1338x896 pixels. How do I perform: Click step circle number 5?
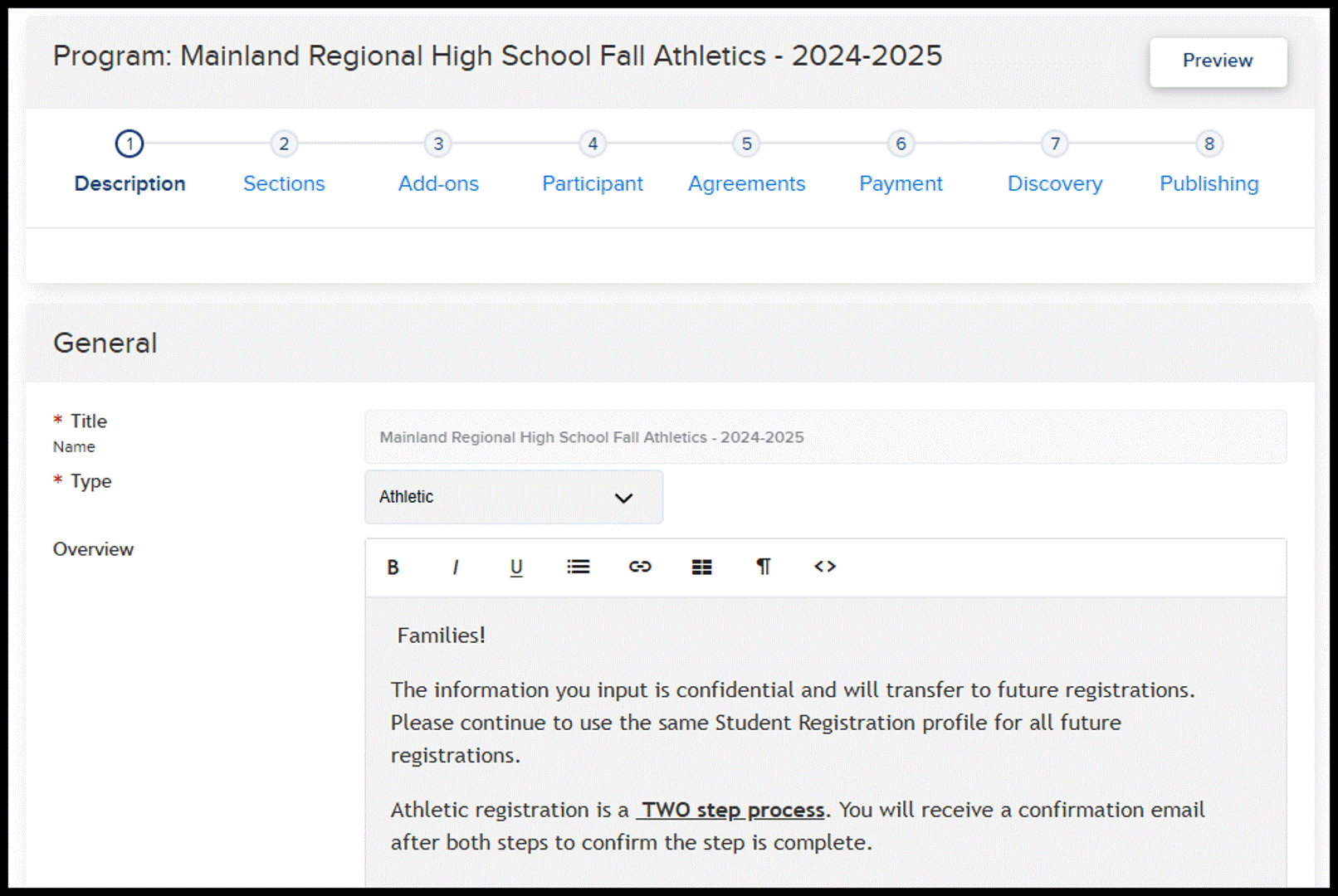[x=746, y=144]
